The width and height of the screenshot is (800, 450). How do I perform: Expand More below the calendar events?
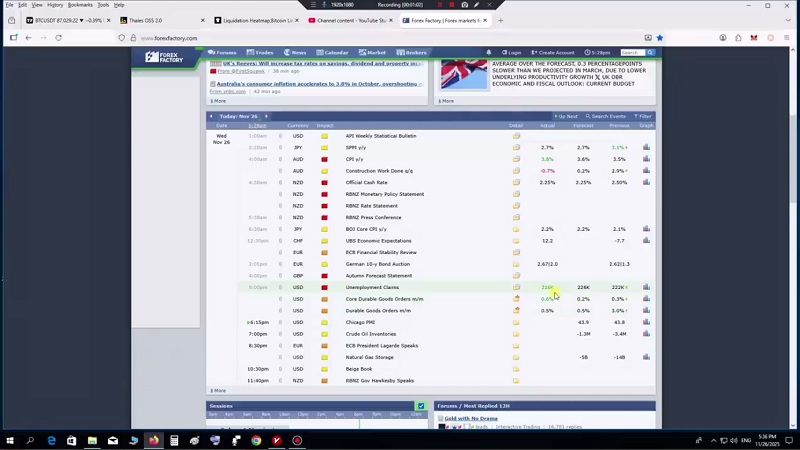[x=219, y=390]
